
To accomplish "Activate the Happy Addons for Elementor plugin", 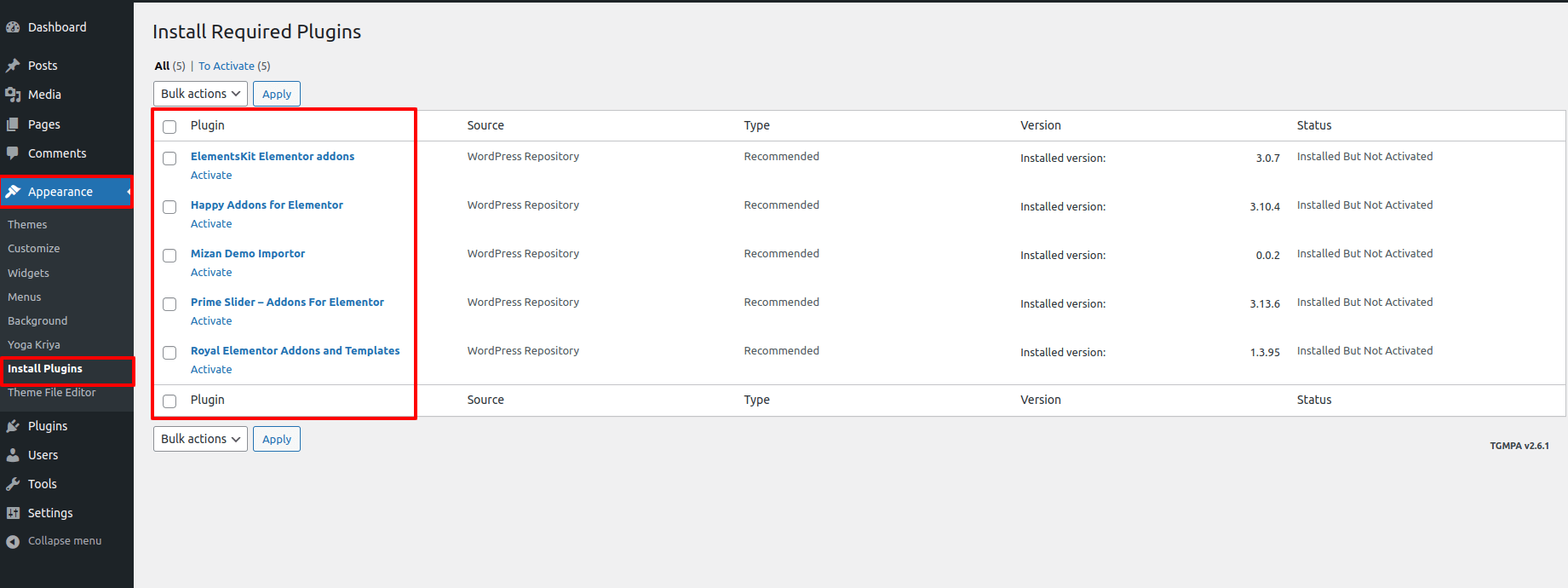I will (211, 224).
